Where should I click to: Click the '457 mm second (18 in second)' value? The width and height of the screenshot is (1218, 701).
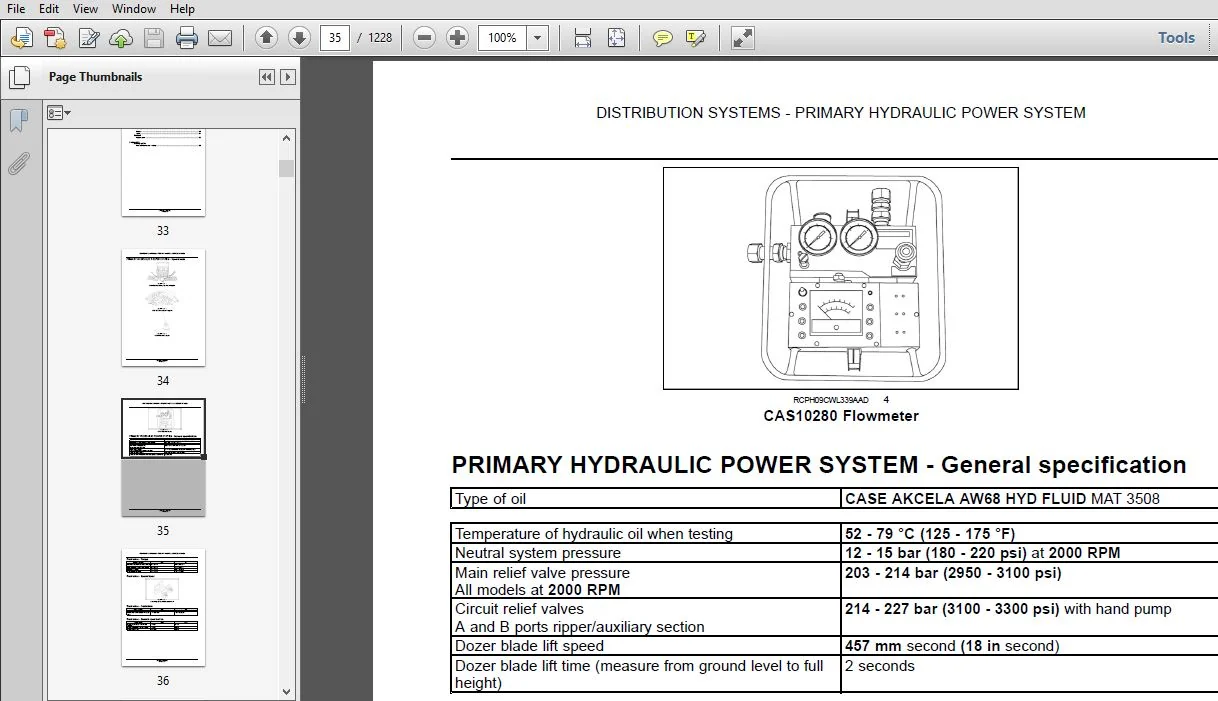(952, 646)
